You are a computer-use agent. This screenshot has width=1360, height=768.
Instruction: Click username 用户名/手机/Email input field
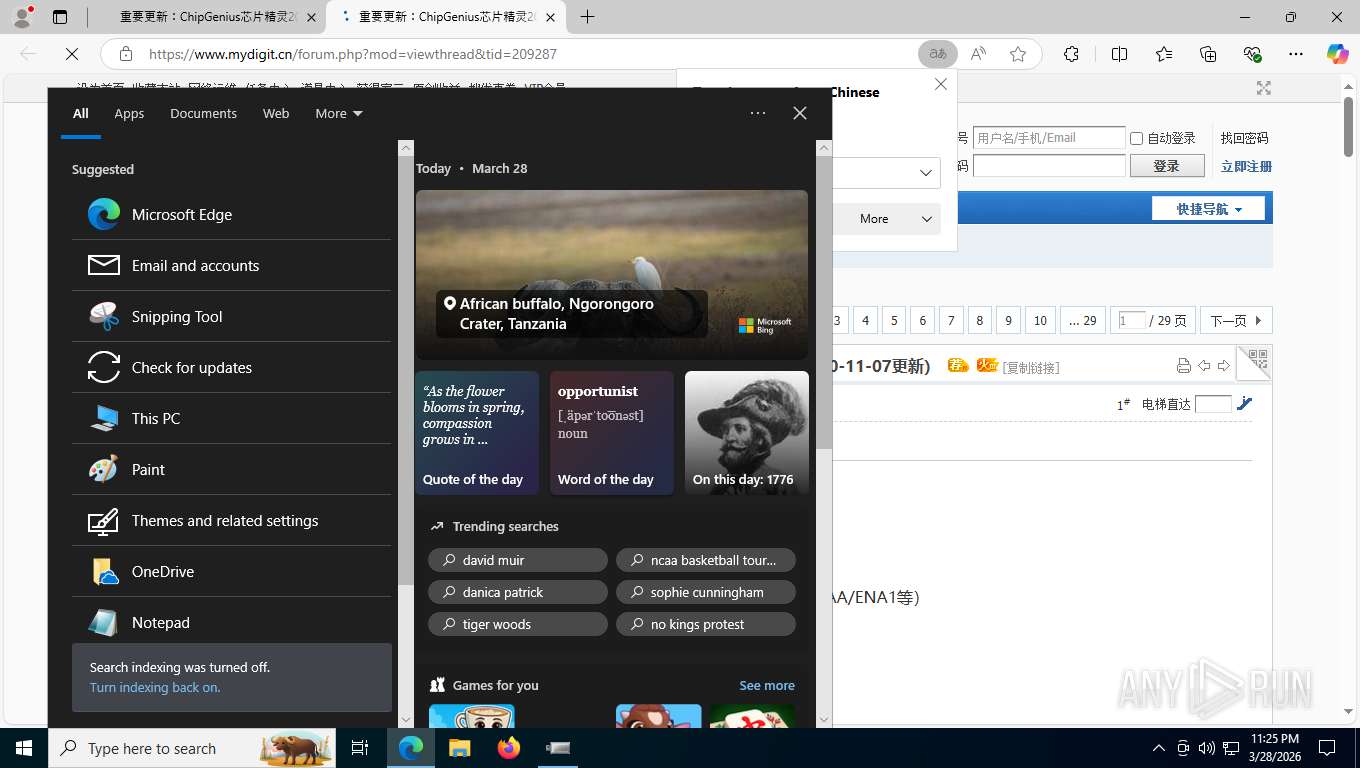point(1049,138)
